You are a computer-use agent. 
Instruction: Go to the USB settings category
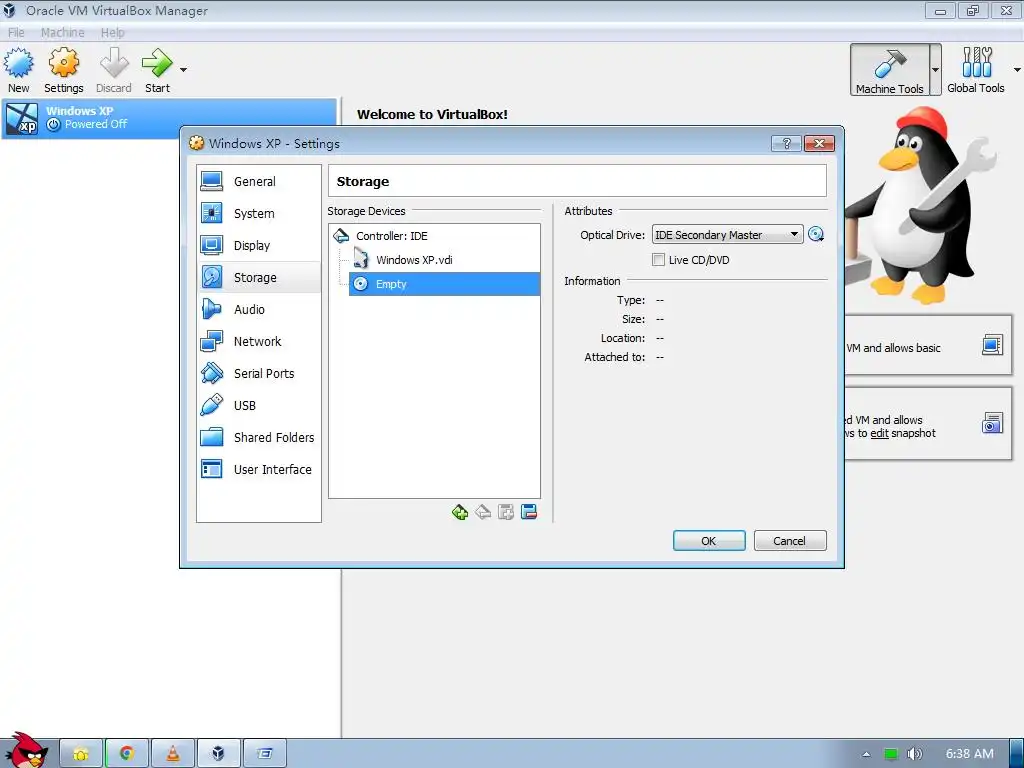pyautogui.click(x=259, y=406)
